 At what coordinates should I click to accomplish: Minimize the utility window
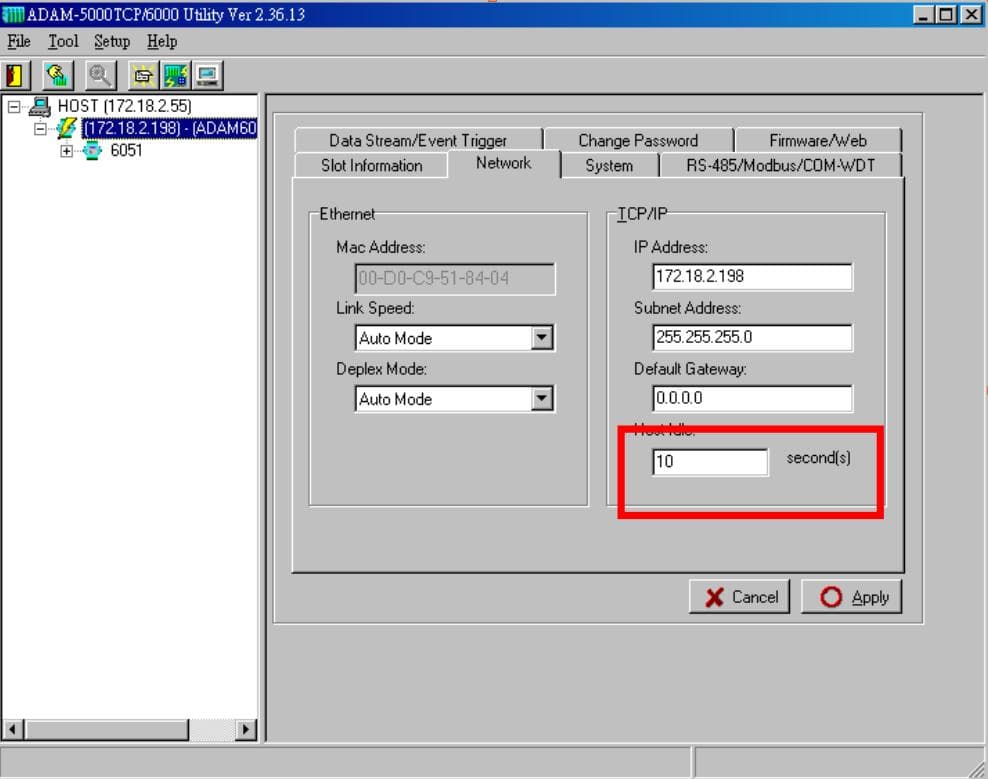point(924,14)
